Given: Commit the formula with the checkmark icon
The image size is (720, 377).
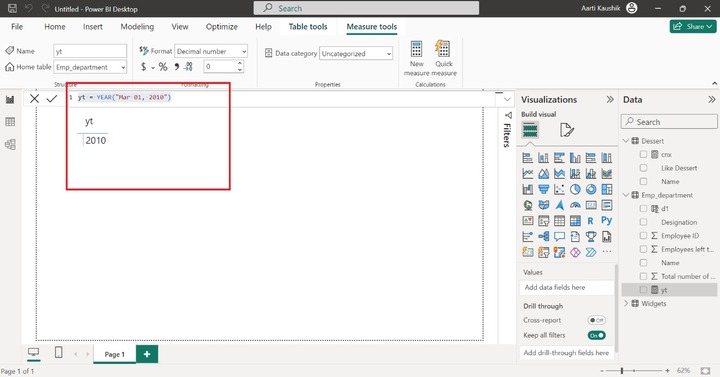Looking at the screenshot, I should point(51,98).
